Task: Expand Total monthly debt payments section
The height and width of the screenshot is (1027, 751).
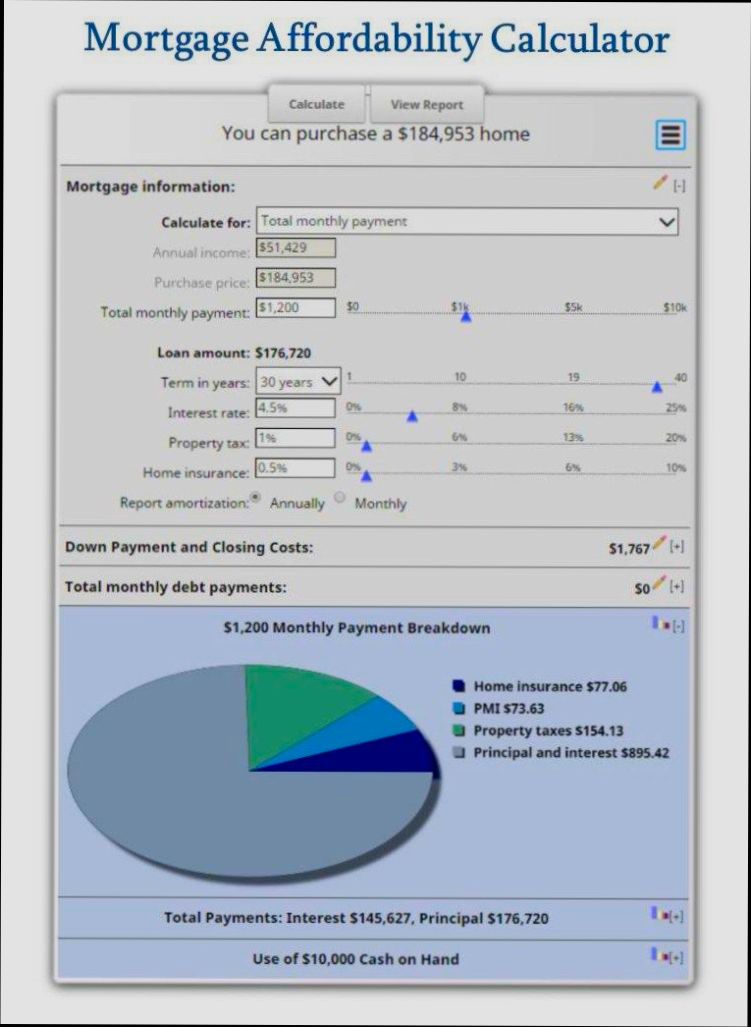Action: 678,586
